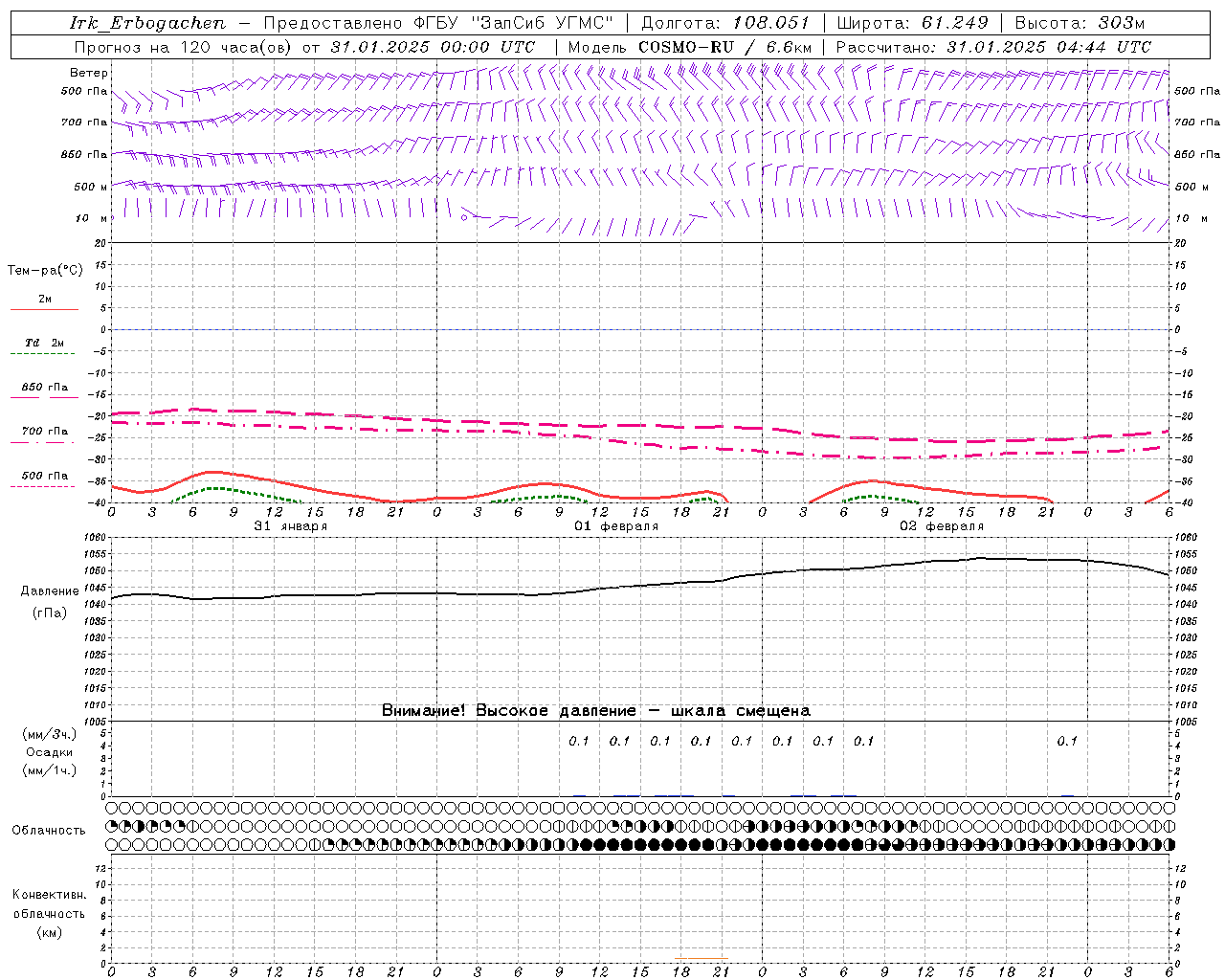
Task: Click the Irk_Erbogachen station name in header
Action: click(149, 23)
